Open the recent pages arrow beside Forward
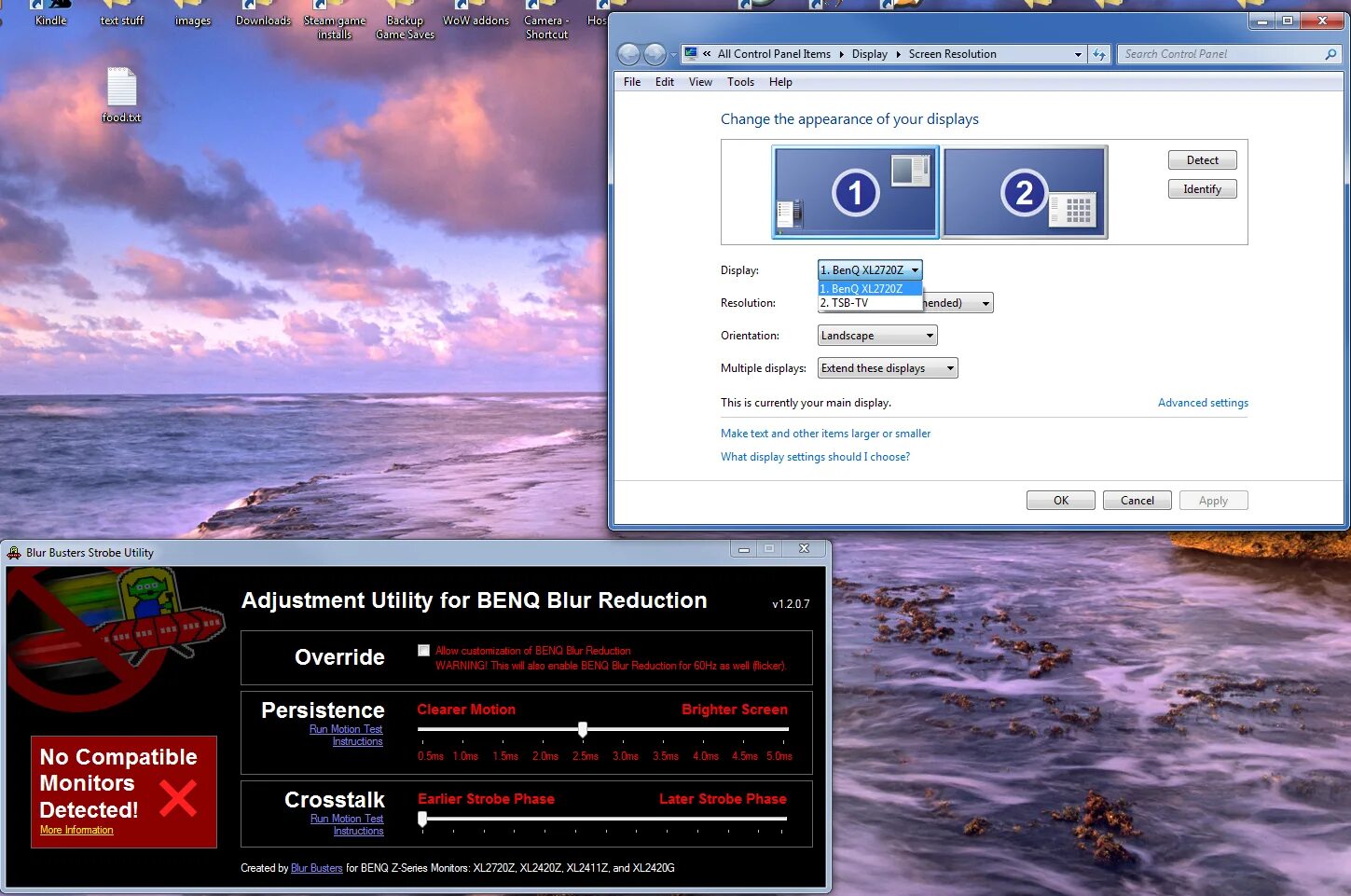 tap(673, 55)
